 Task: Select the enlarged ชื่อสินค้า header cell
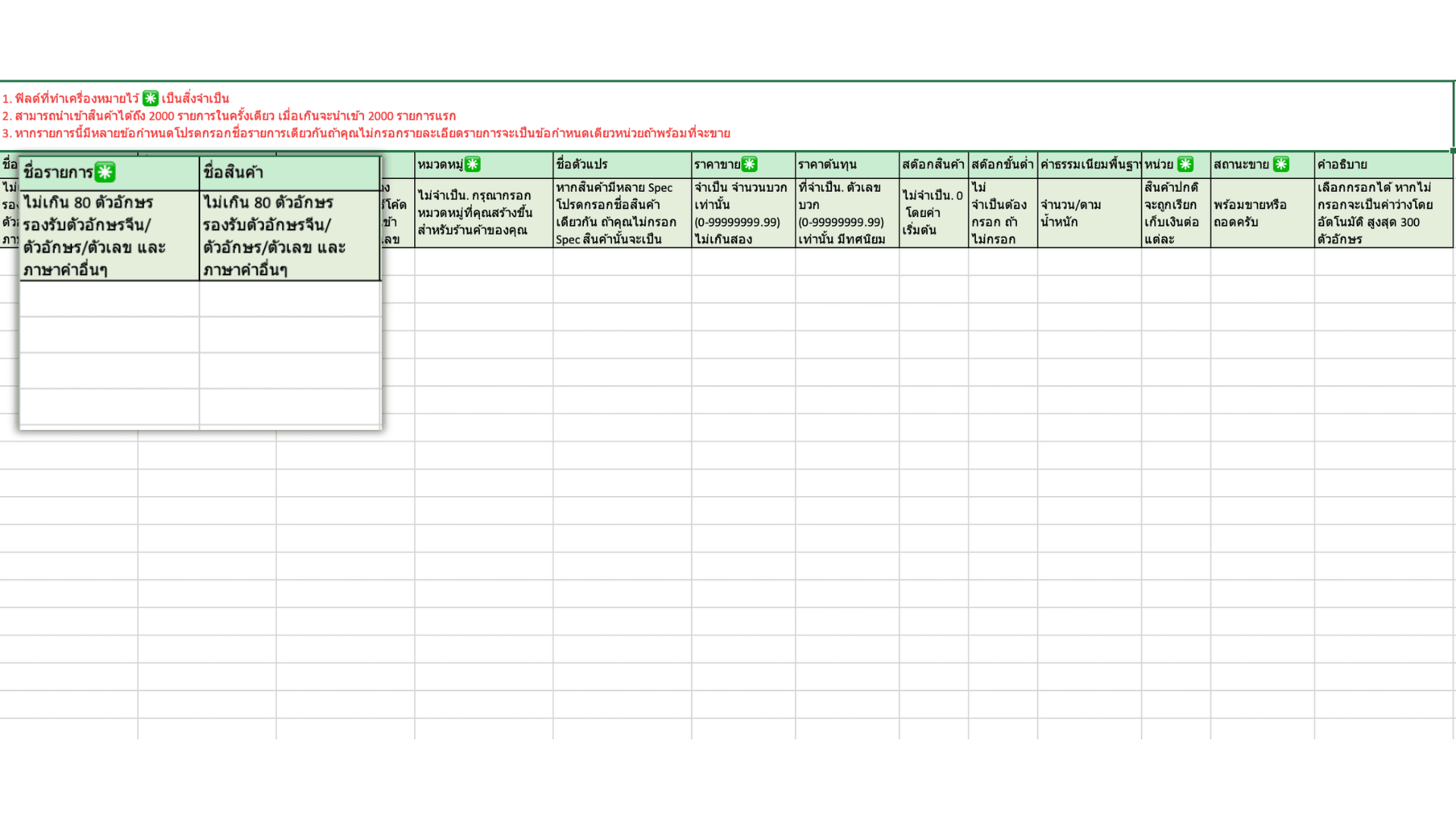290,173
